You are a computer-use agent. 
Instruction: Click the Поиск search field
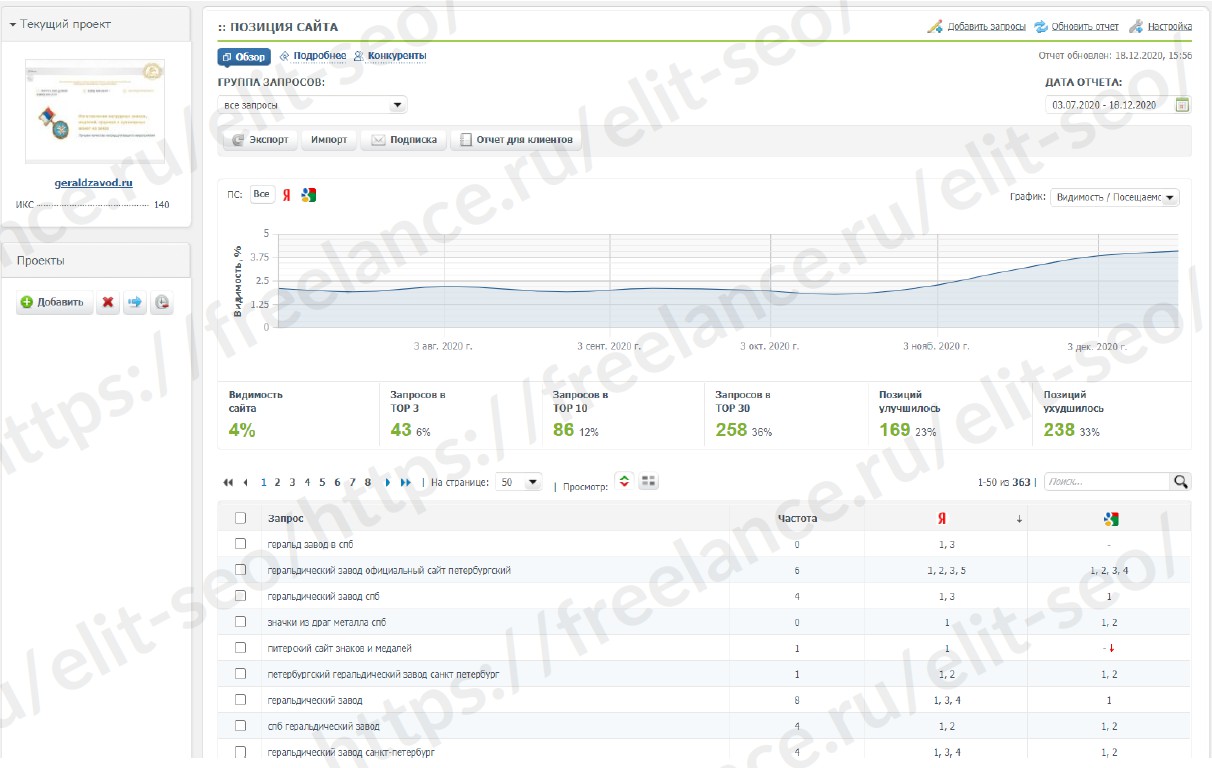pos(1107,482)
